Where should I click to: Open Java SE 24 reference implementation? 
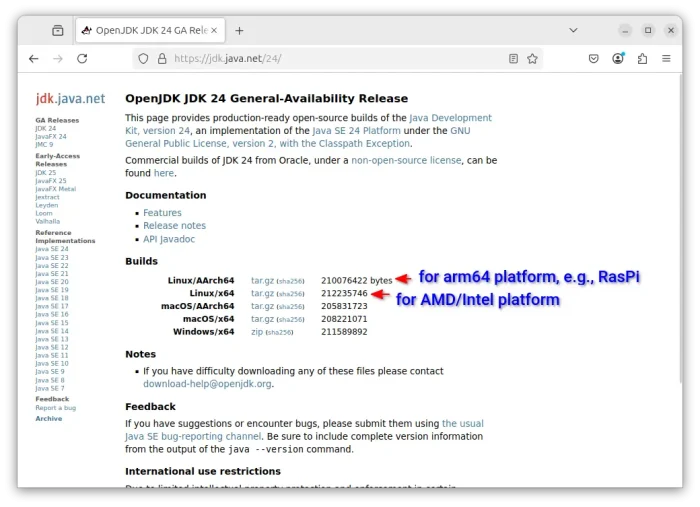pos(52,249)
